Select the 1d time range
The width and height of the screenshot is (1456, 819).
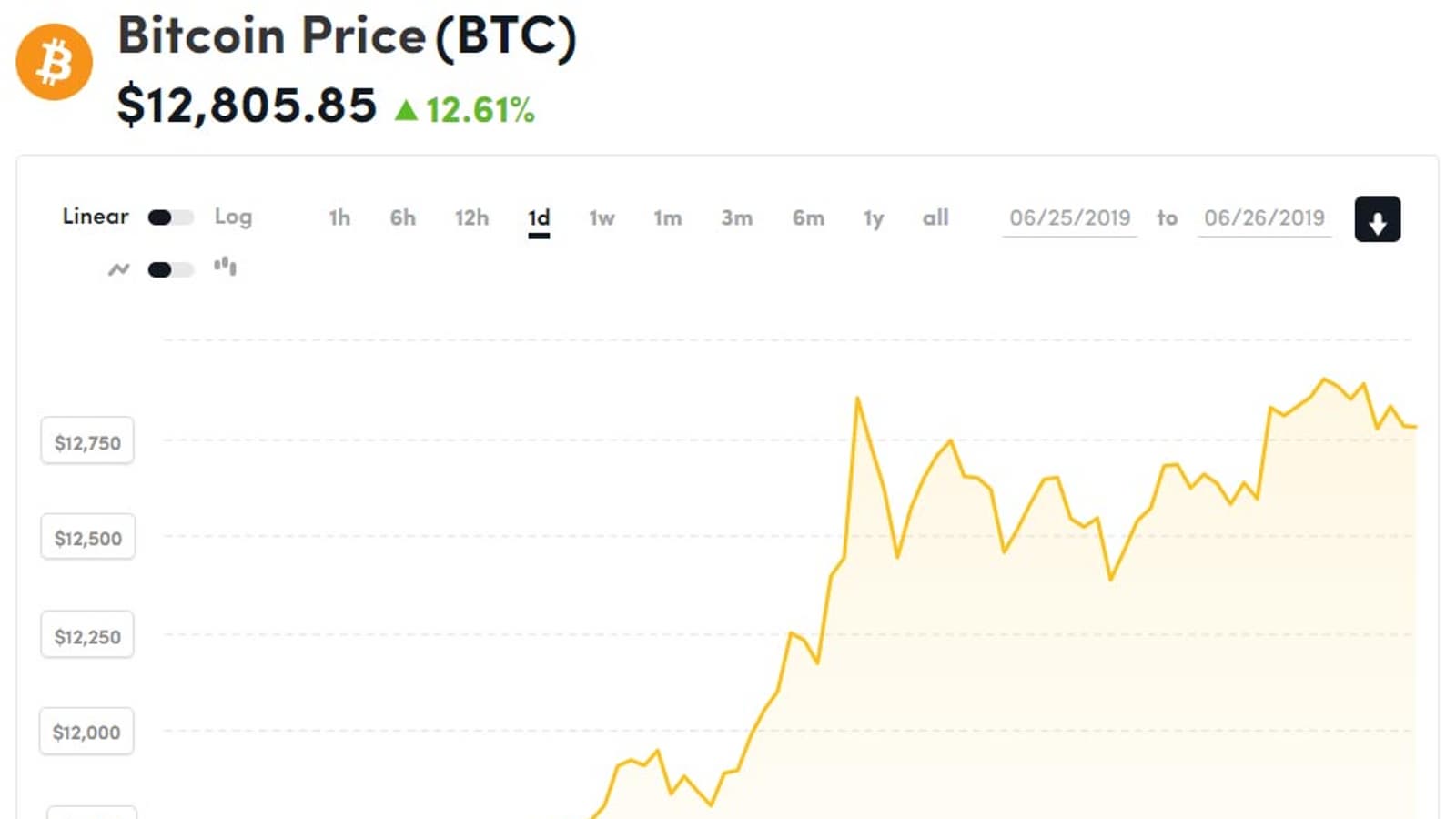pos(539,217)
